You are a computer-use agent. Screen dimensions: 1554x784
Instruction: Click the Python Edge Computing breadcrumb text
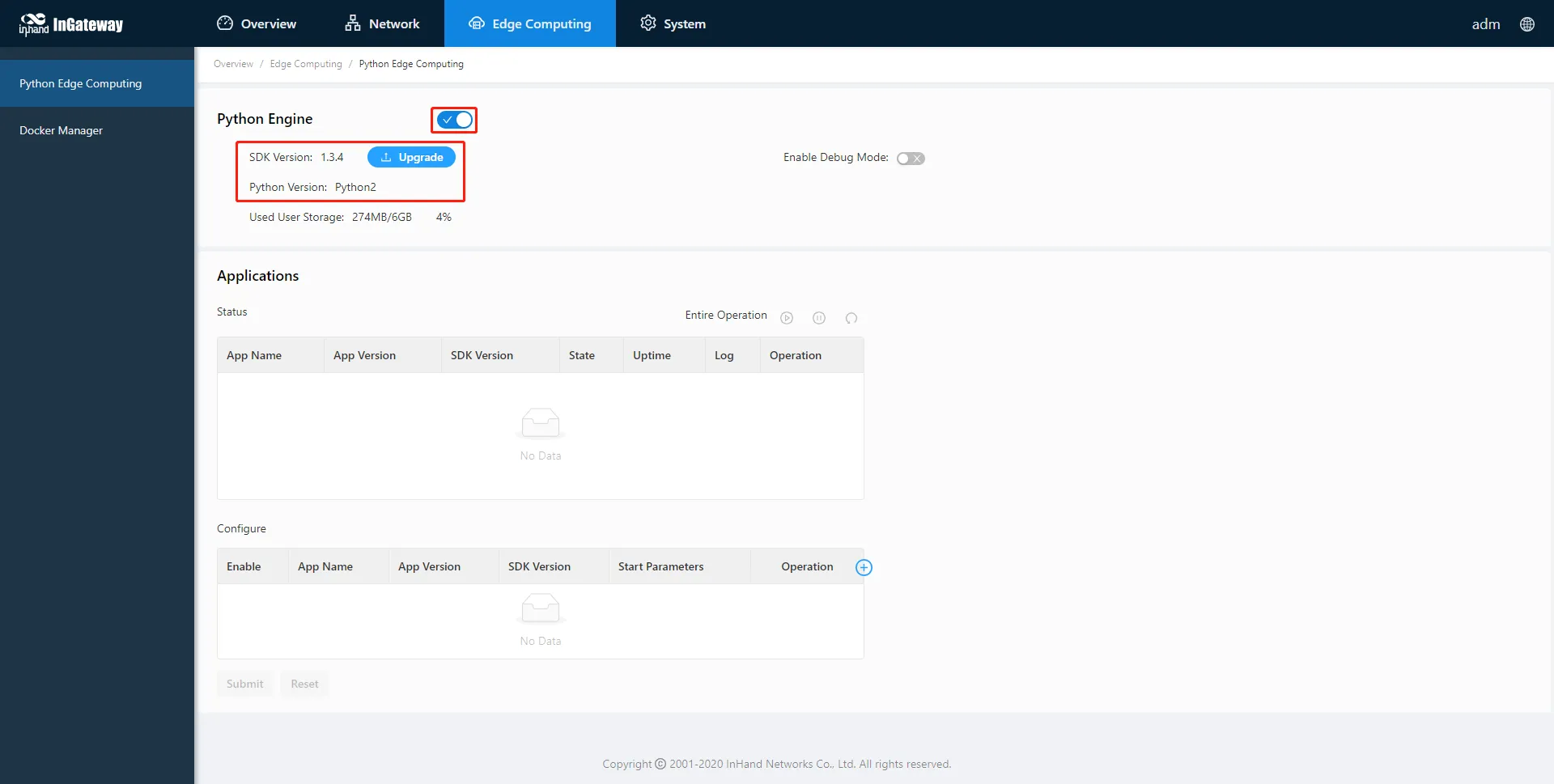pos(411,64)
